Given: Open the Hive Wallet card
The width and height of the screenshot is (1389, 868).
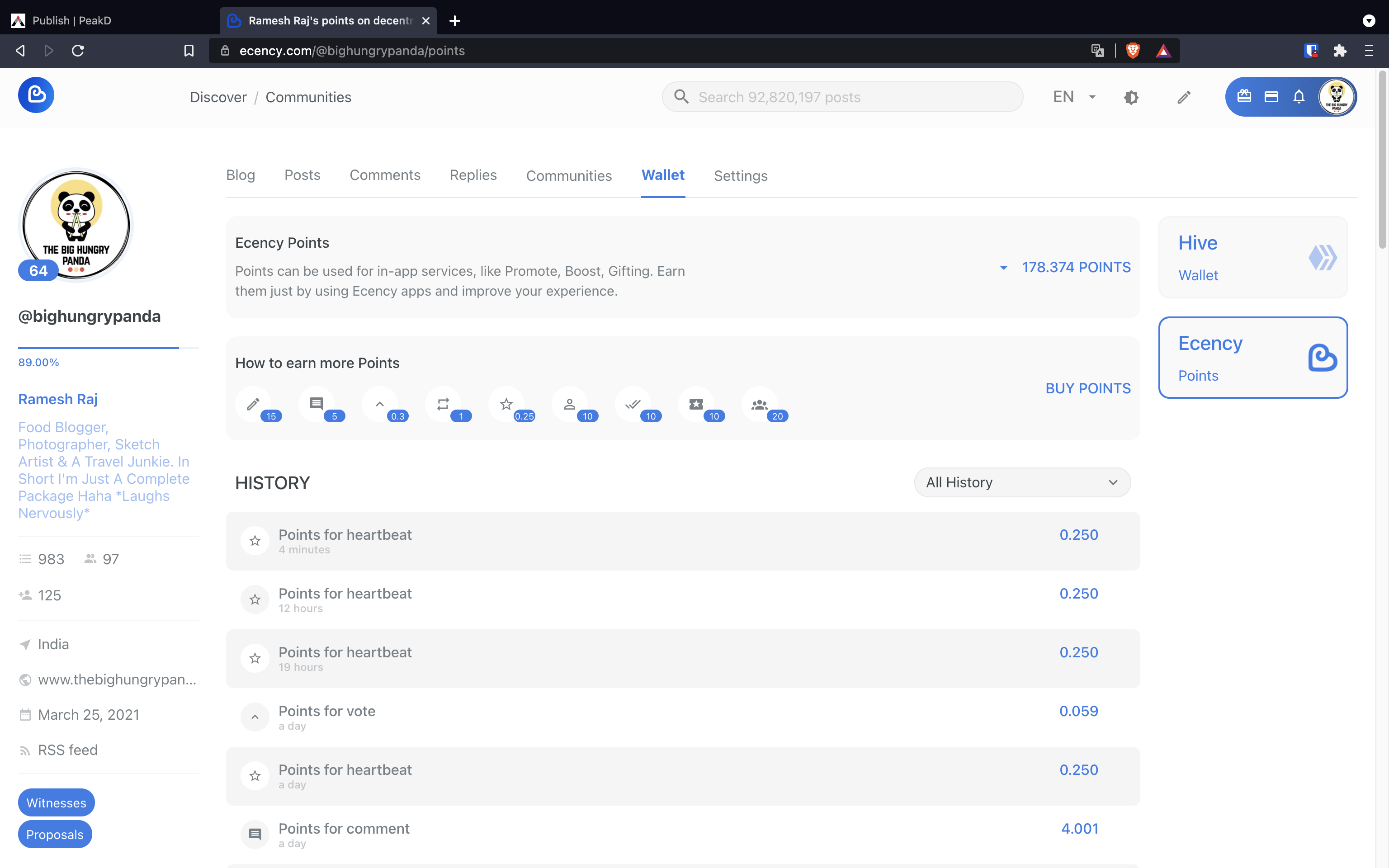Looking at the screenshot, I should (1253, 257).
